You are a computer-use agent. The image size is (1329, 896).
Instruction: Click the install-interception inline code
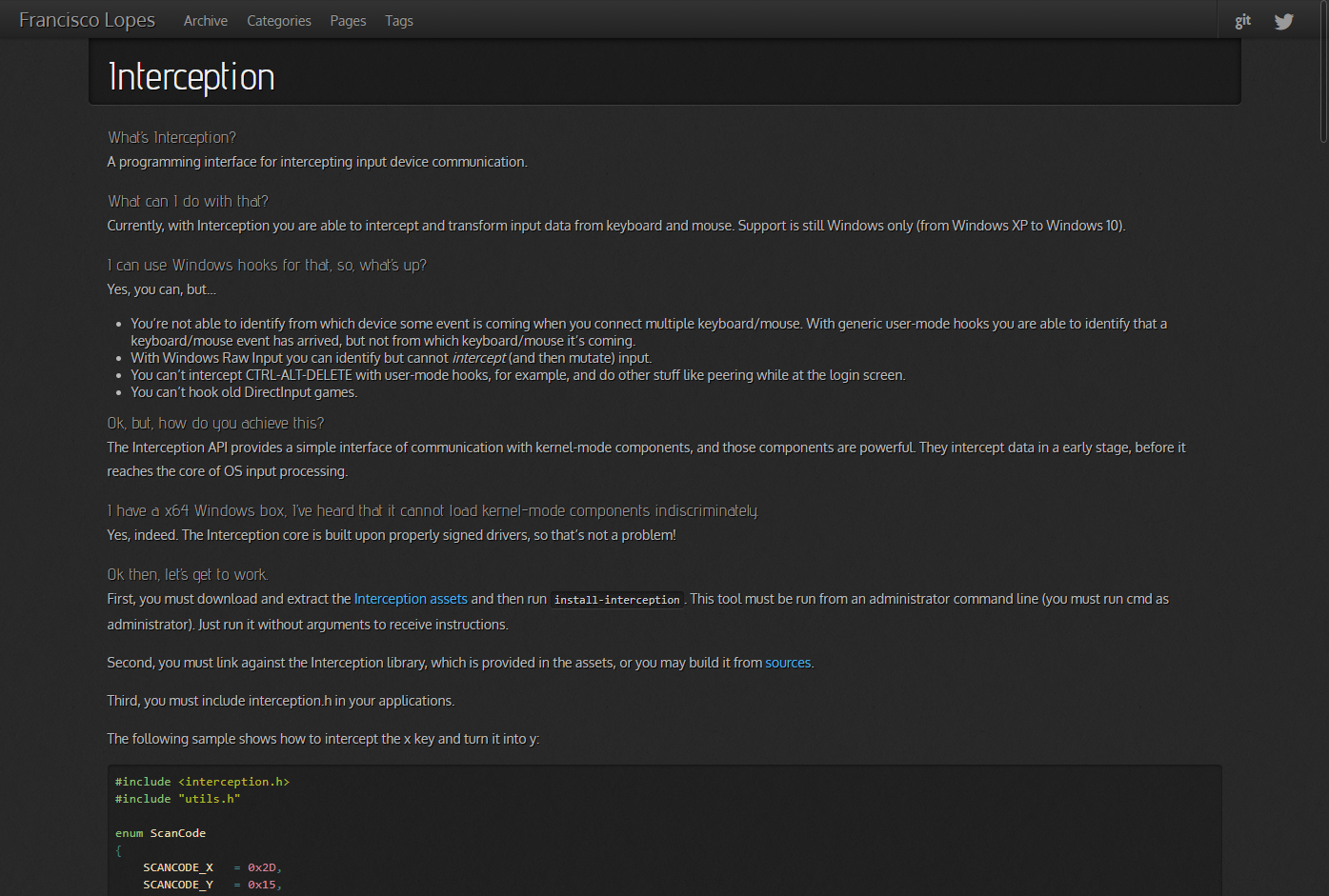[x=617, y=600]
